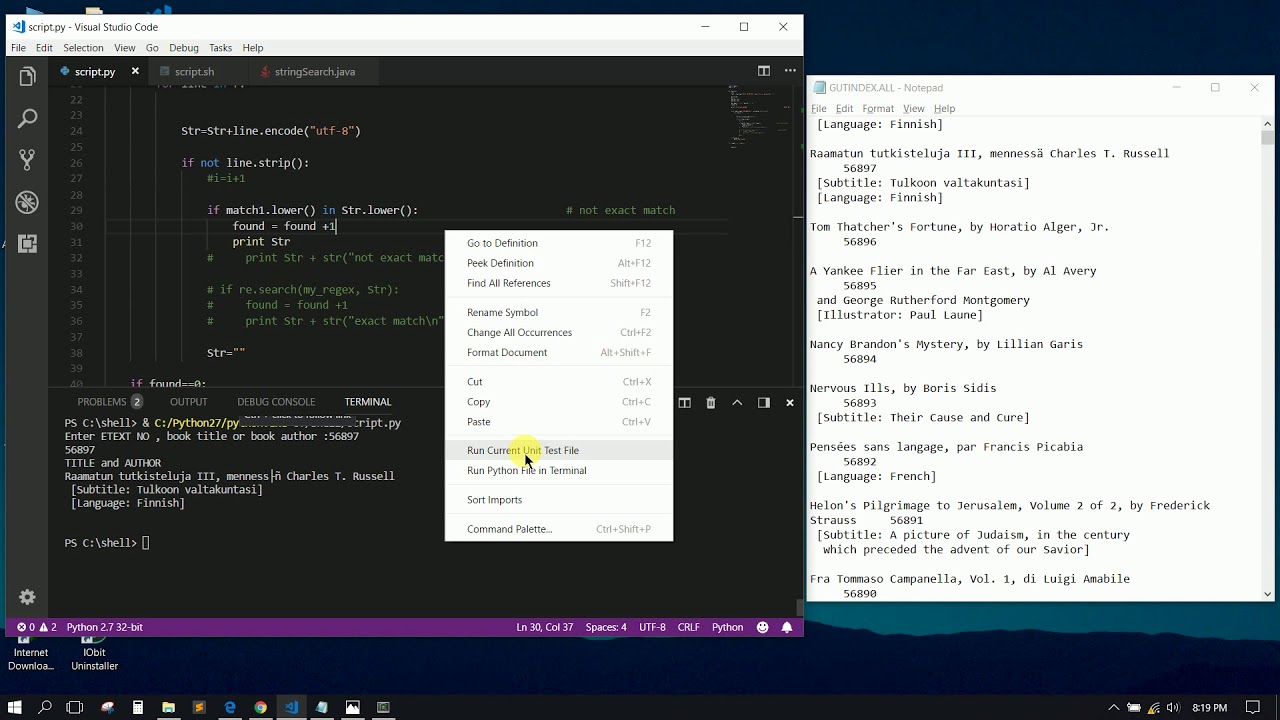Open the Debug menu in VS Code
Viewport: 1280px width, 720px height.
click(184, 48)
